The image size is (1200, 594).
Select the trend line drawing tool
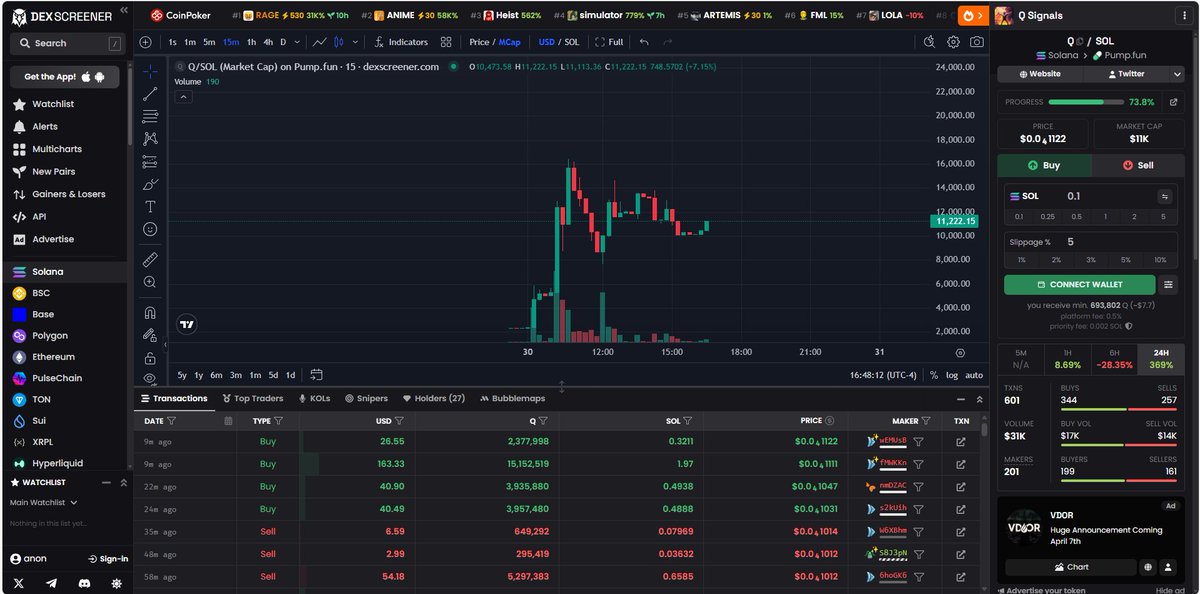click(150, 92)
